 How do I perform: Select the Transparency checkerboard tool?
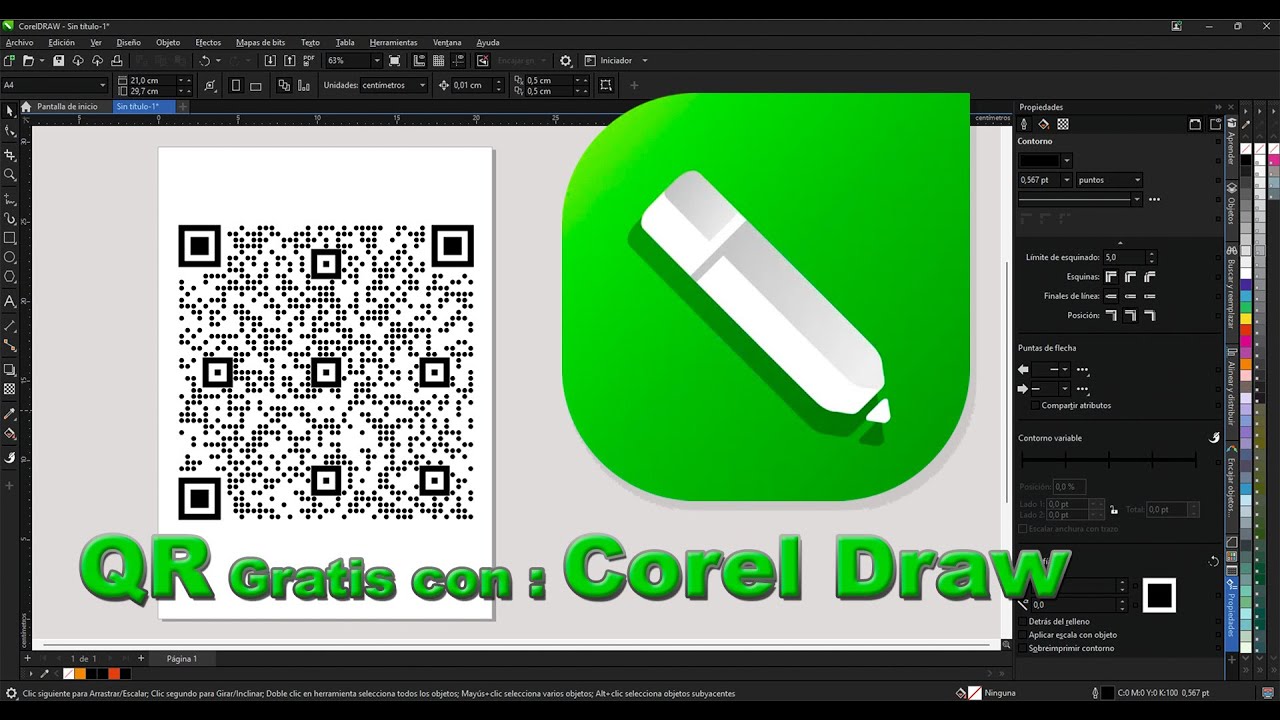(x=10, y=389)
